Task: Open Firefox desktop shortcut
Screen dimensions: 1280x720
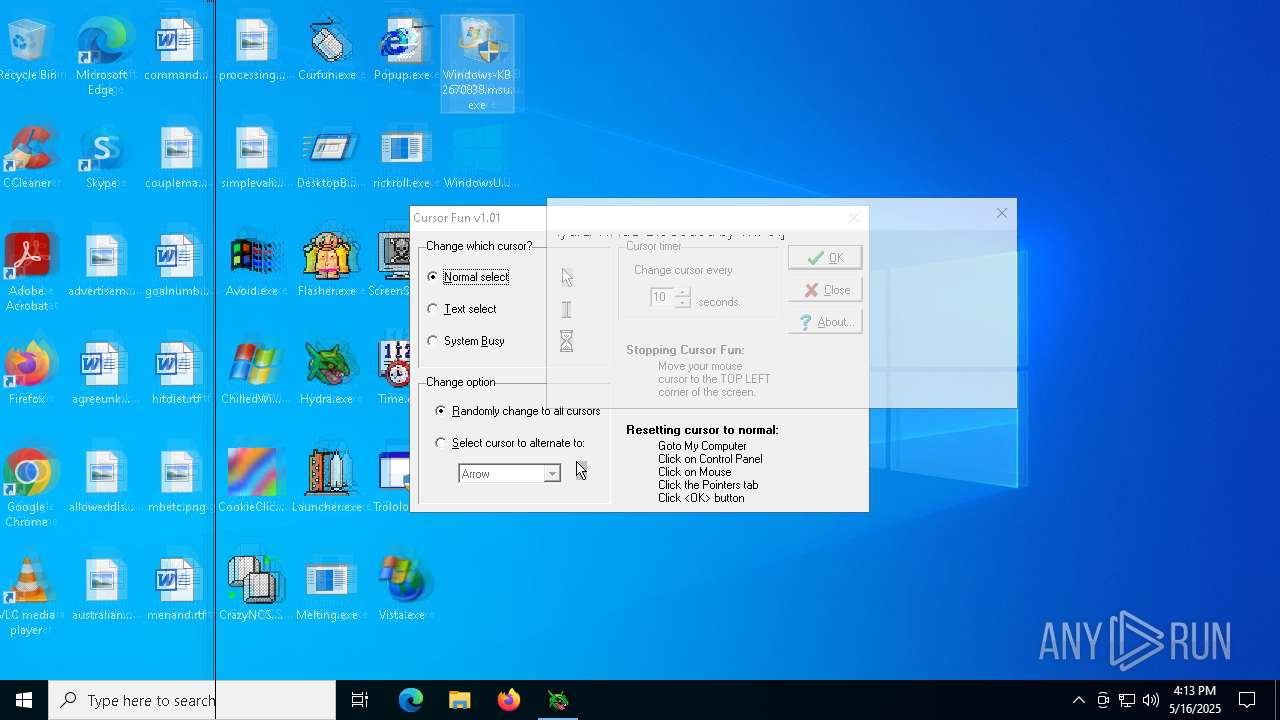Action: [x=27, y=374]
